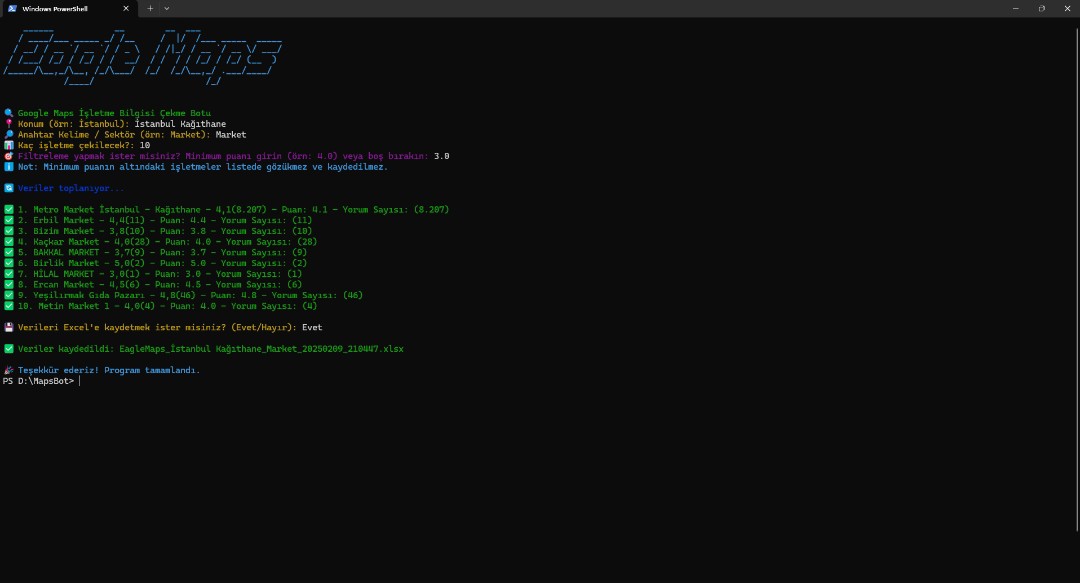Click the 'Yeşilırmak Gıda Pazarı' result line
Viewport: 1080px width, 583px height.
coord(190,295)
